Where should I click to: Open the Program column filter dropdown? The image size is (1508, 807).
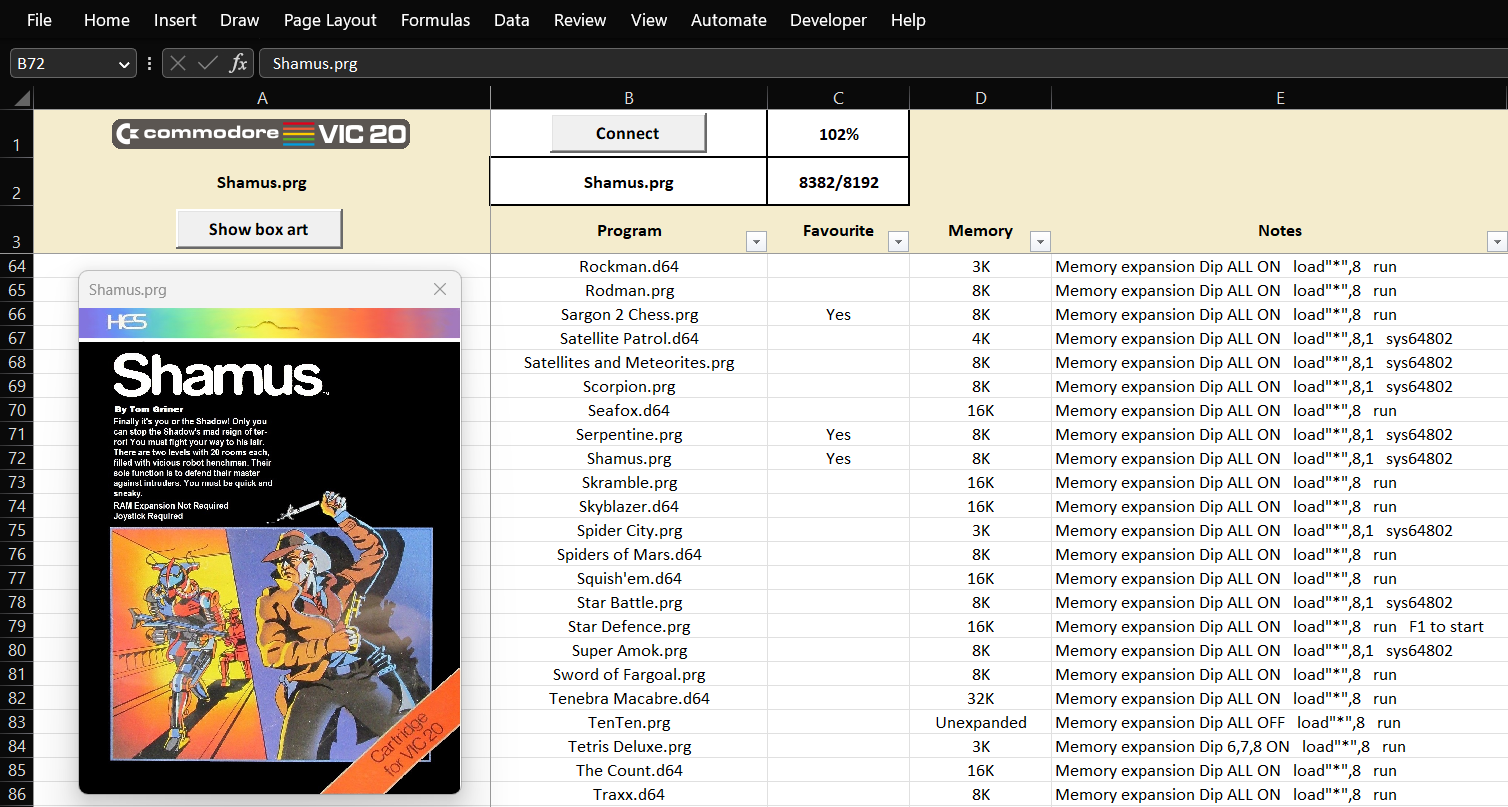(x=756, y=242)
